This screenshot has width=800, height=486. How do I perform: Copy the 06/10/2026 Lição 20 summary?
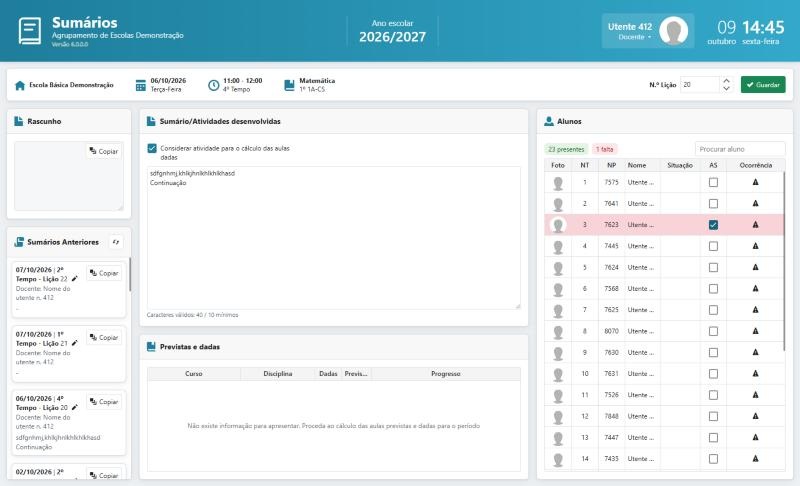104,402
